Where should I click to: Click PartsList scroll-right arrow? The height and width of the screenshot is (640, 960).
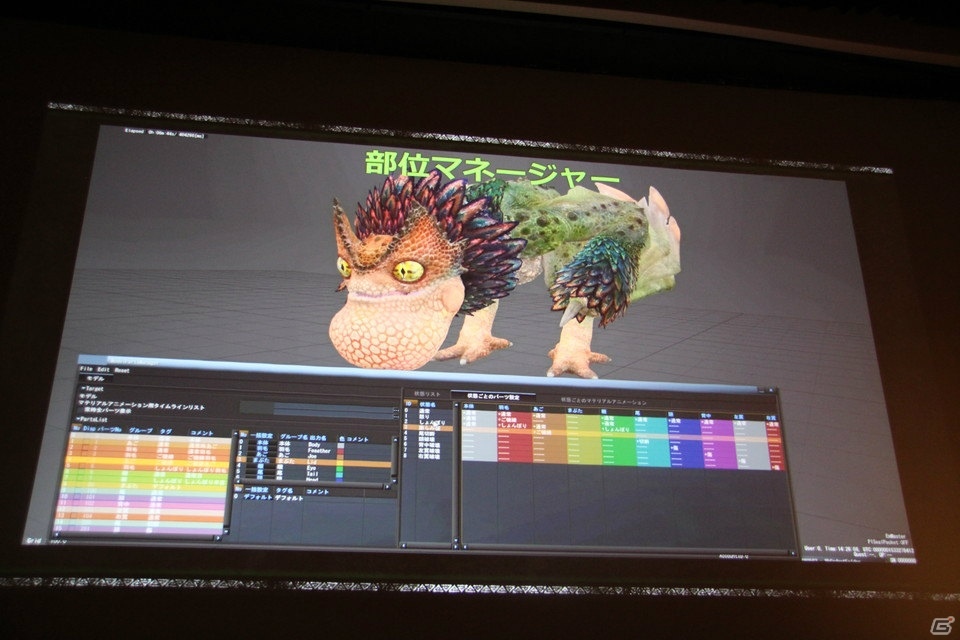pos(218,538)
